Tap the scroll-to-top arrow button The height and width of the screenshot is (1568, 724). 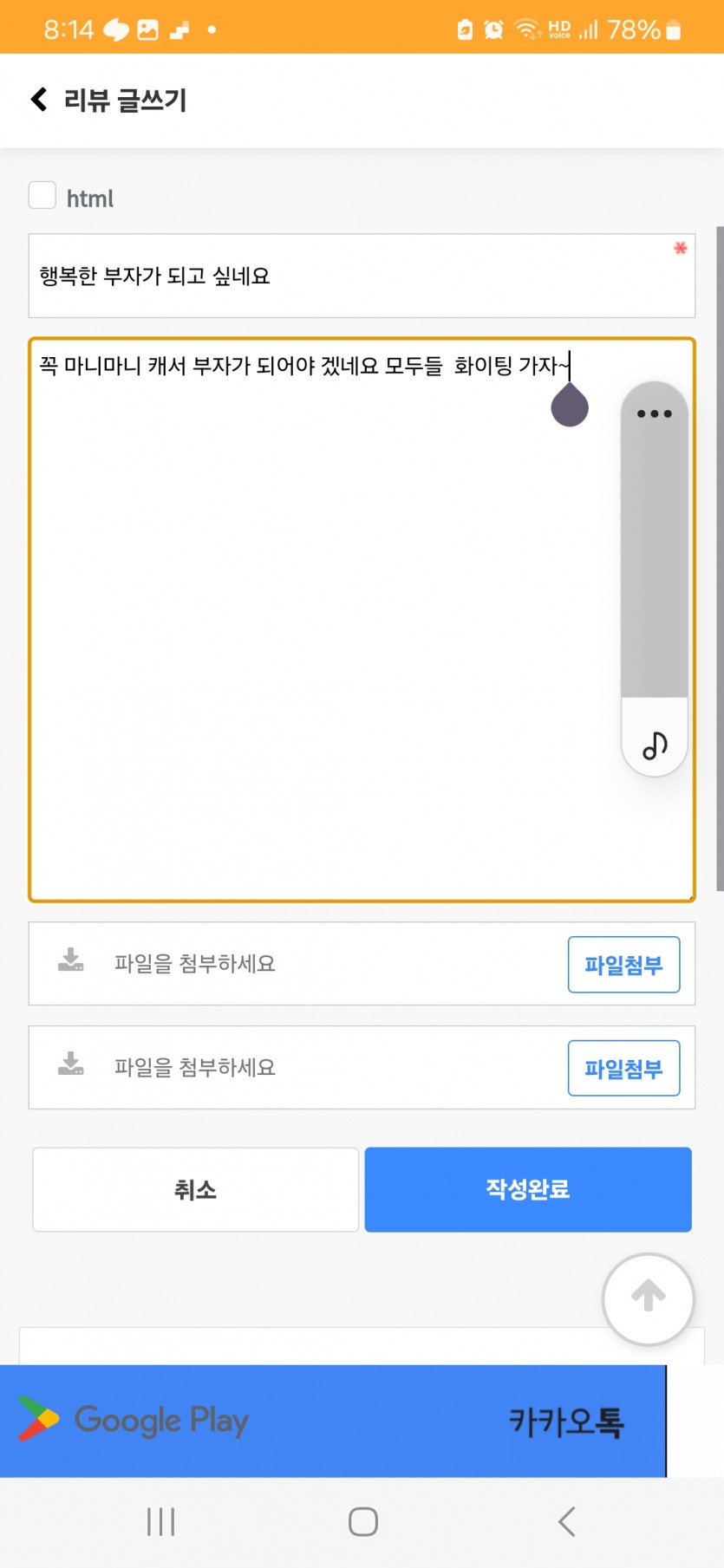pos(649,1298)
